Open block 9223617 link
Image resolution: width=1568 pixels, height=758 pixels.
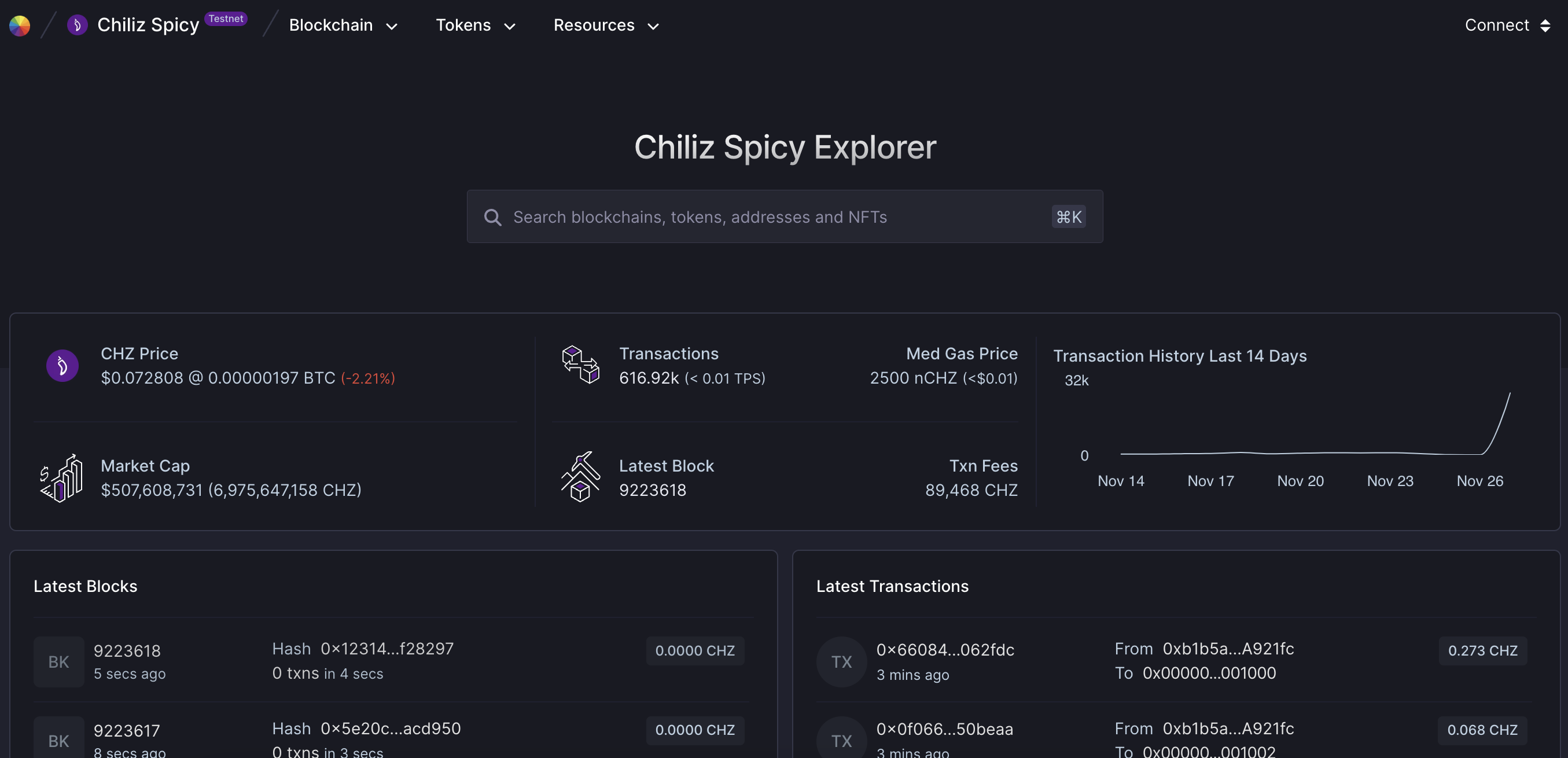click(127, 730)
